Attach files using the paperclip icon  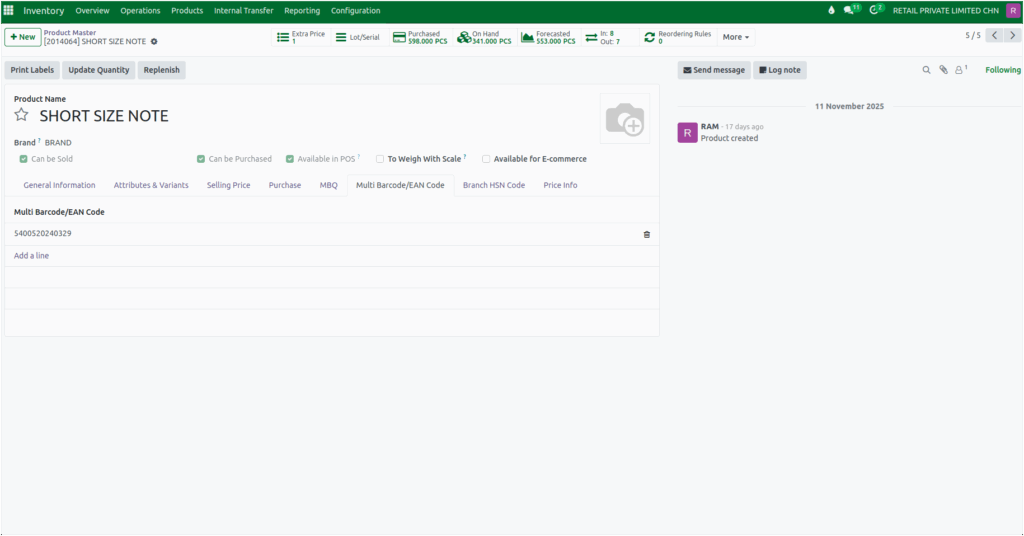[x=944, y=70]
